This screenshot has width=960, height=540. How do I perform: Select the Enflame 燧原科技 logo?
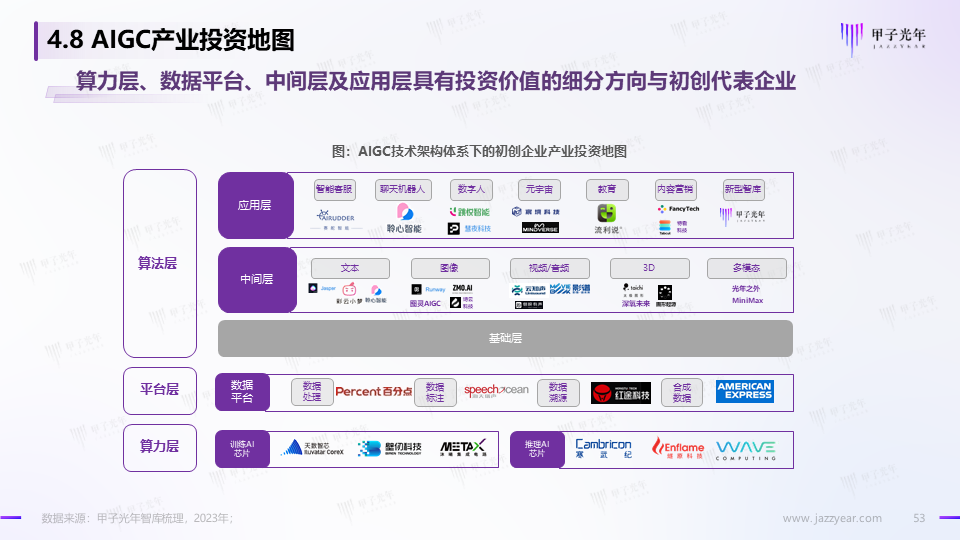tap(678, 449)
